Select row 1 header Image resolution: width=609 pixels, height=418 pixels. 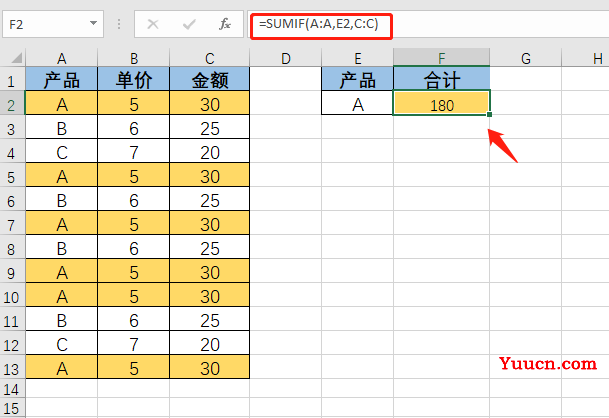[11, 81]
